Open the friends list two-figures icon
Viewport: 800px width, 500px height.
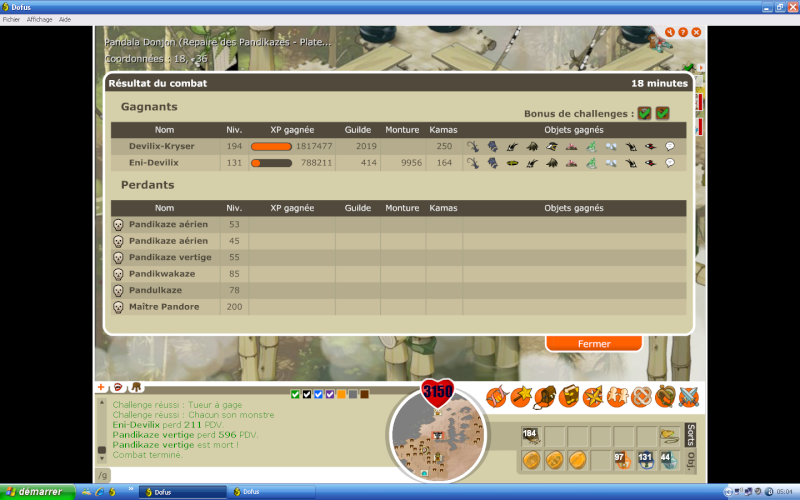pyautogui.click(x=616, y=396)
